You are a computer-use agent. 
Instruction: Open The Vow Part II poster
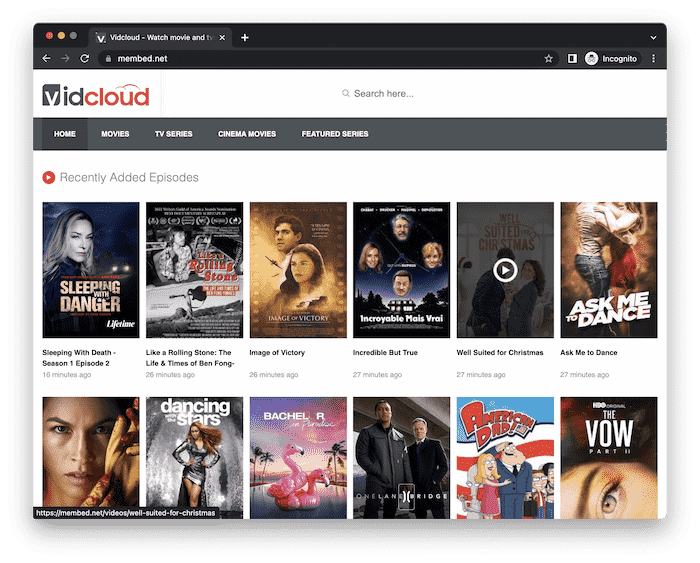(x=609, y=458)
